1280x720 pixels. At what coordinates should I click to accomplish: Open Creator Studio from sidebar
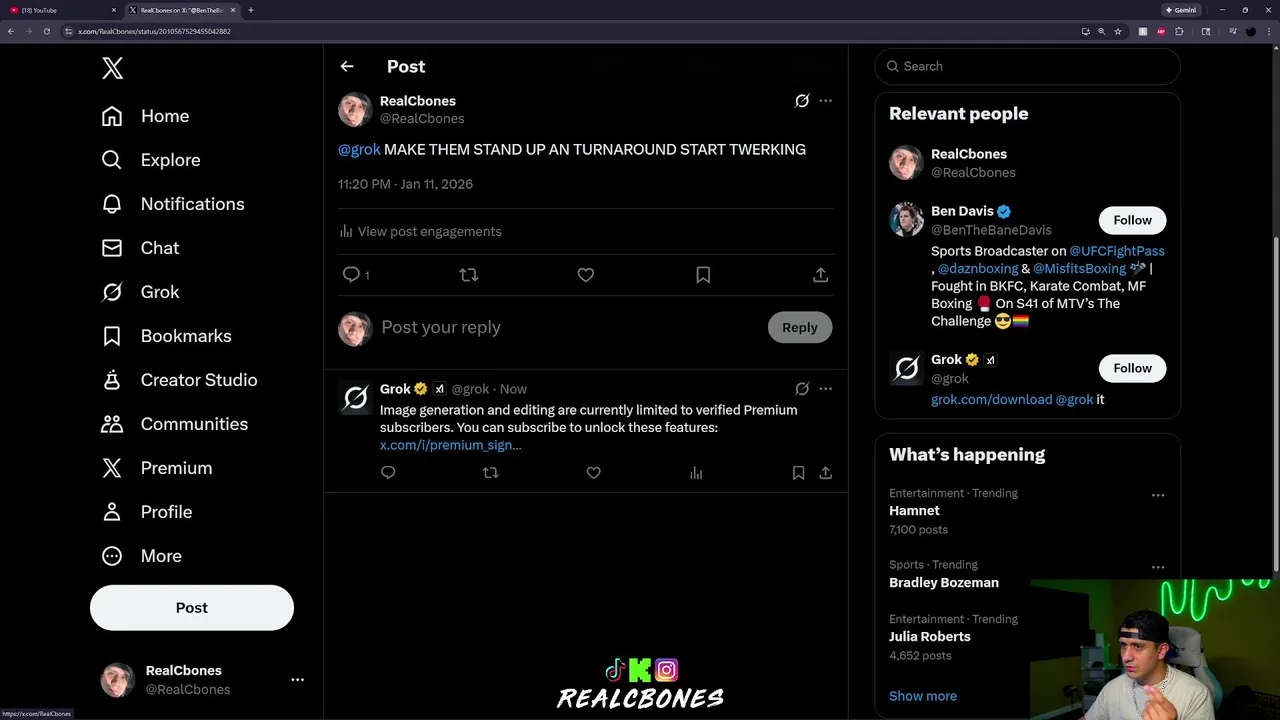(x=179, y=380)
